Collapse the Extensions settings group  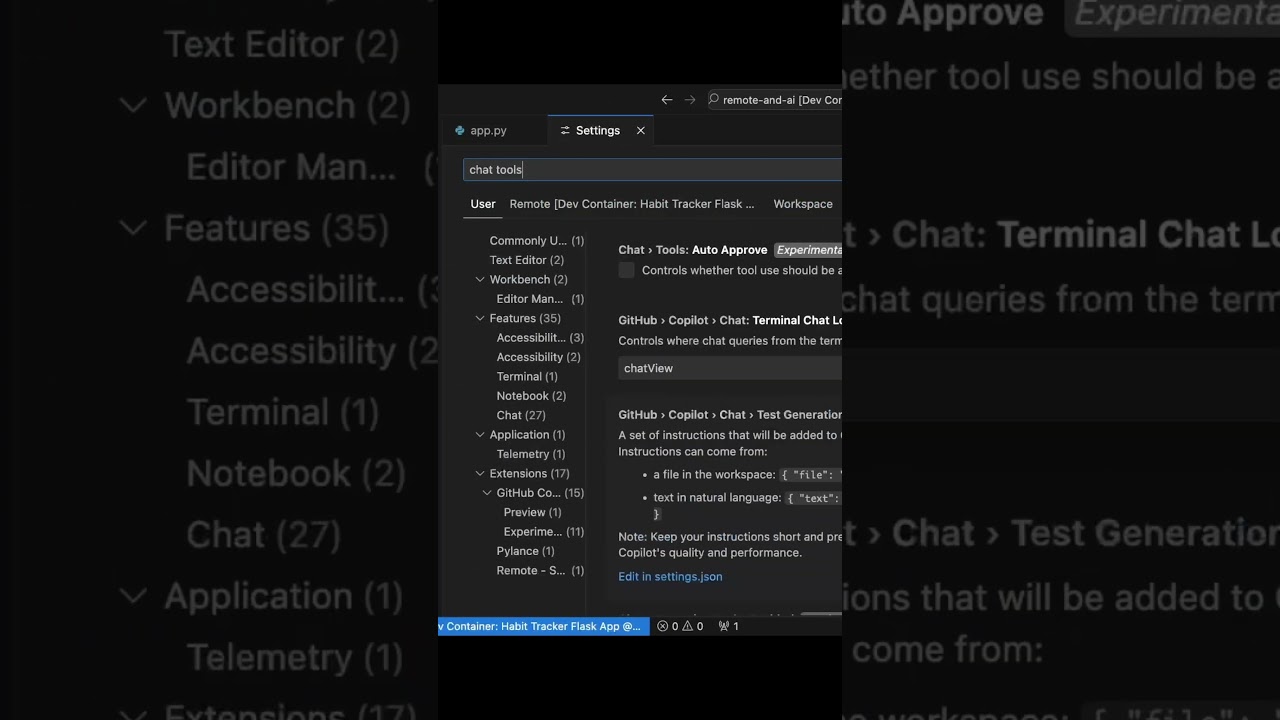pos(480,473)
